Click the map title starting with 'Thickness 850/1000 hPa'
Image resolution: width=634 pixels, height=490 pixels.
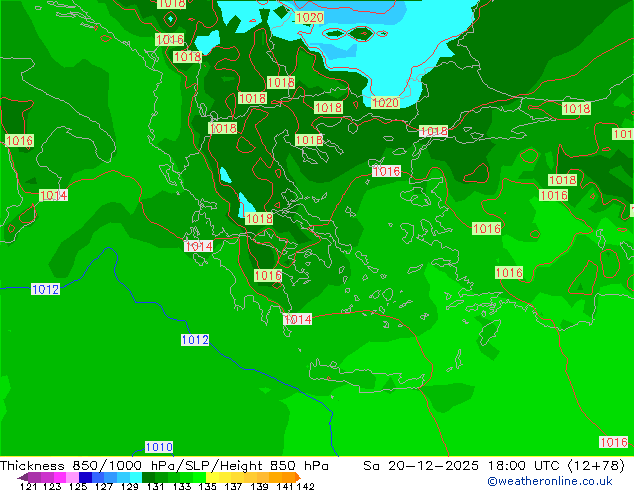tap(164, 466)
